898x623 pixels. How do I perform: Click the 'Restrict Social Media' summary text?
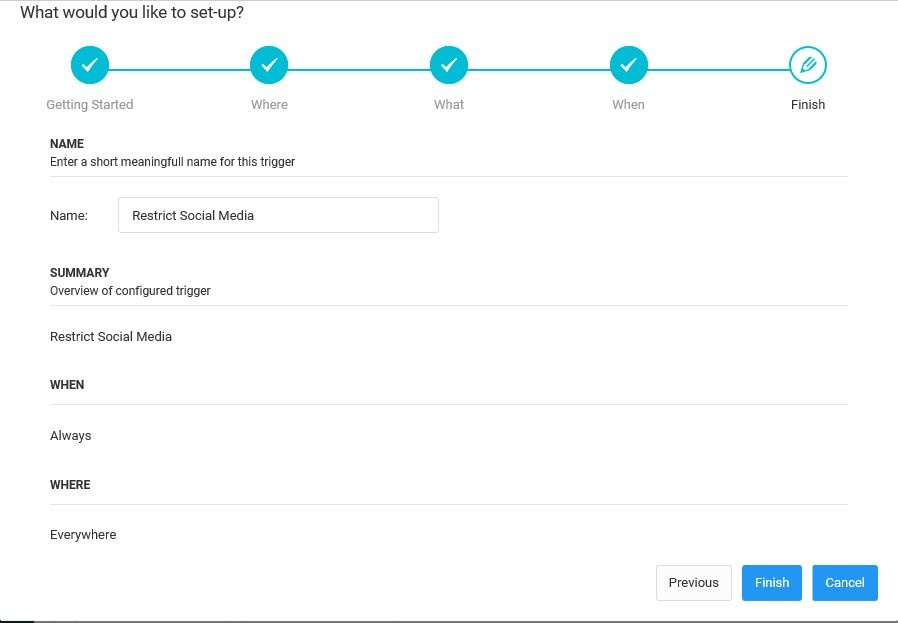pyautogui.click(x=111, y=337)
